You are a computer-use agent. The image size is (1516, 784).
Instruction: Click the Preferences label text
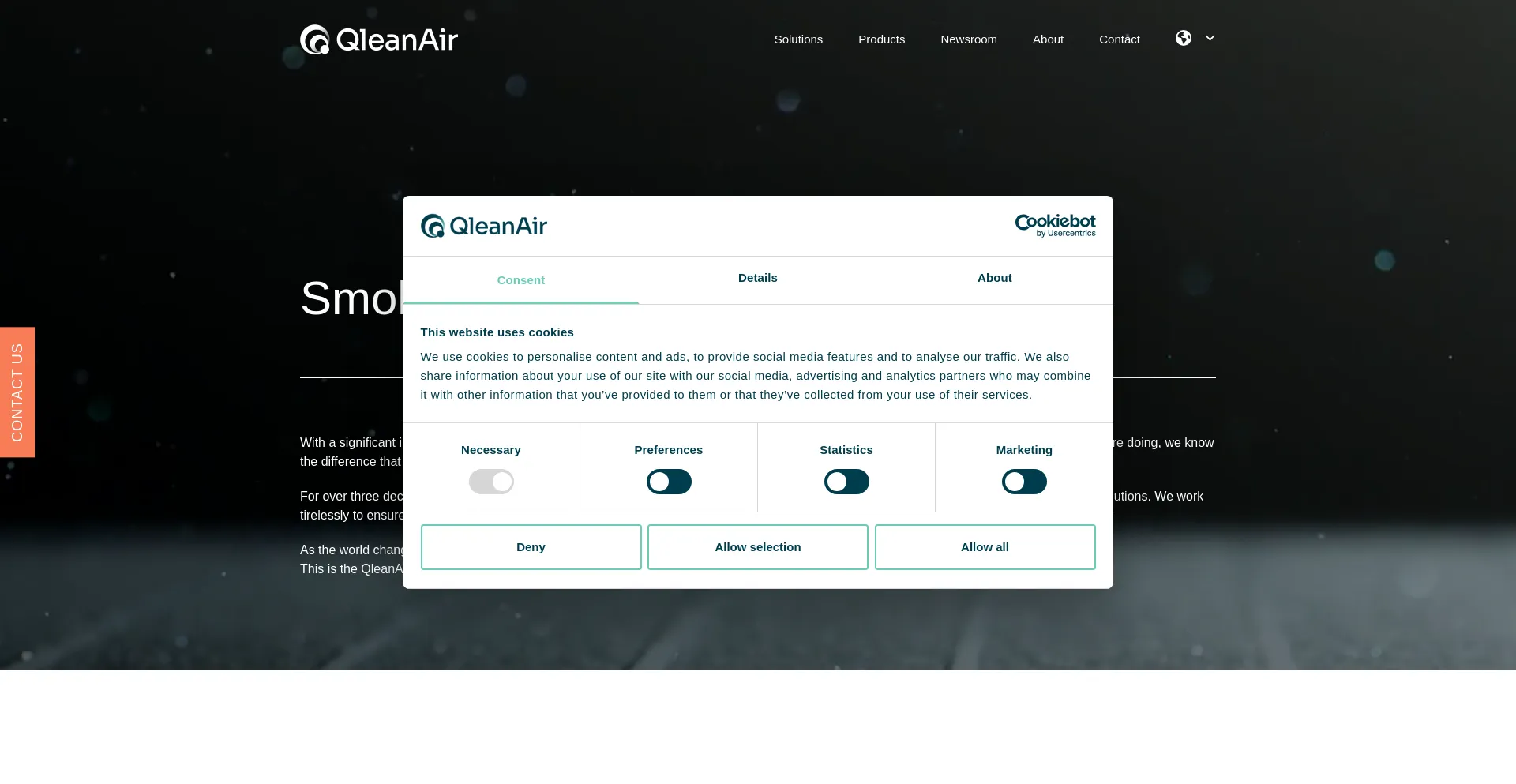pyautogui.click(x=669, y=450)
